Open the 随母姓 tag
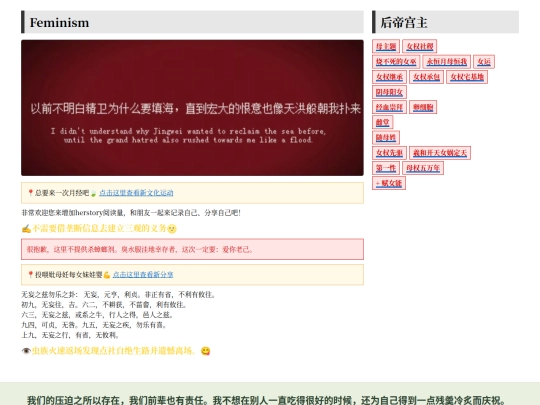 click(x=386, y=138)
